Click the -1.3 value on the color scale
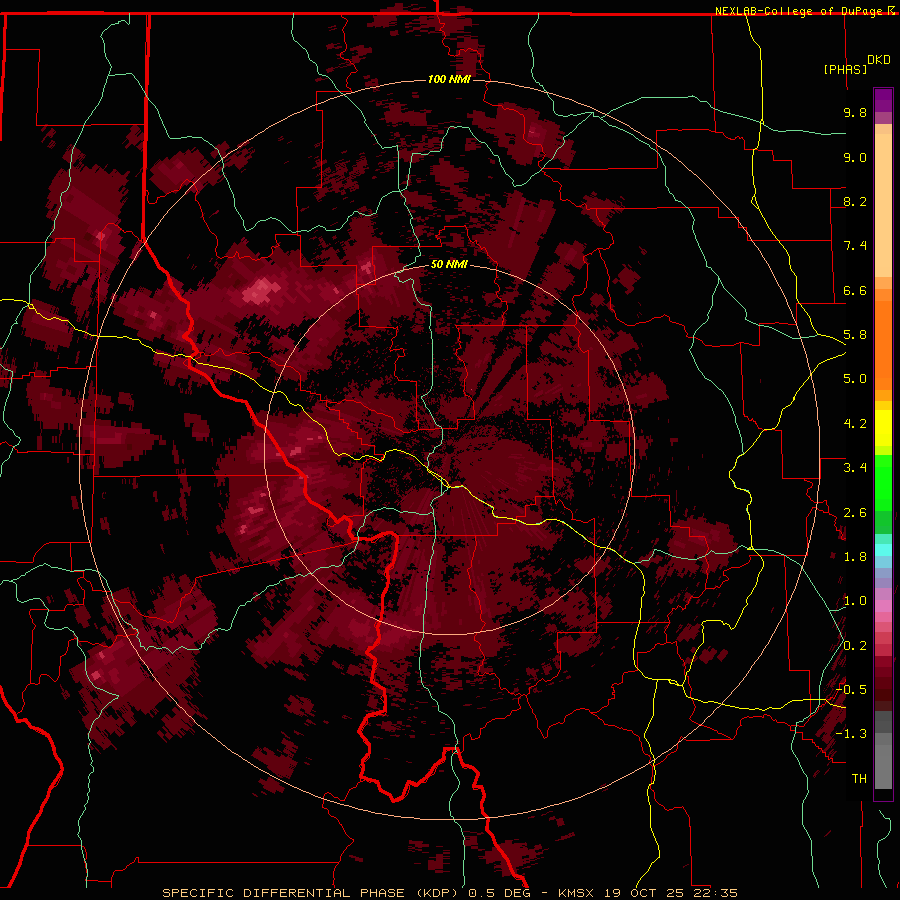This screenshot has width=900, height=900. pos(851,734)
